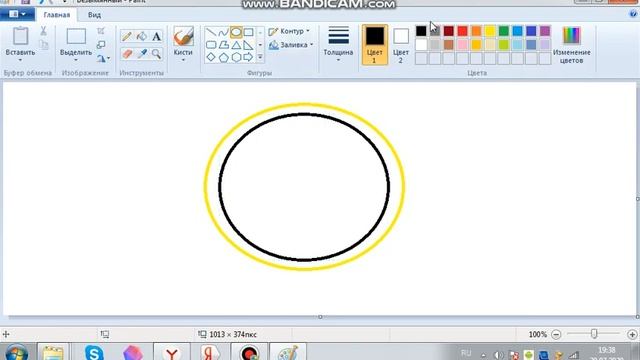Activate Цвет 1 foreground color

[374, 44]
